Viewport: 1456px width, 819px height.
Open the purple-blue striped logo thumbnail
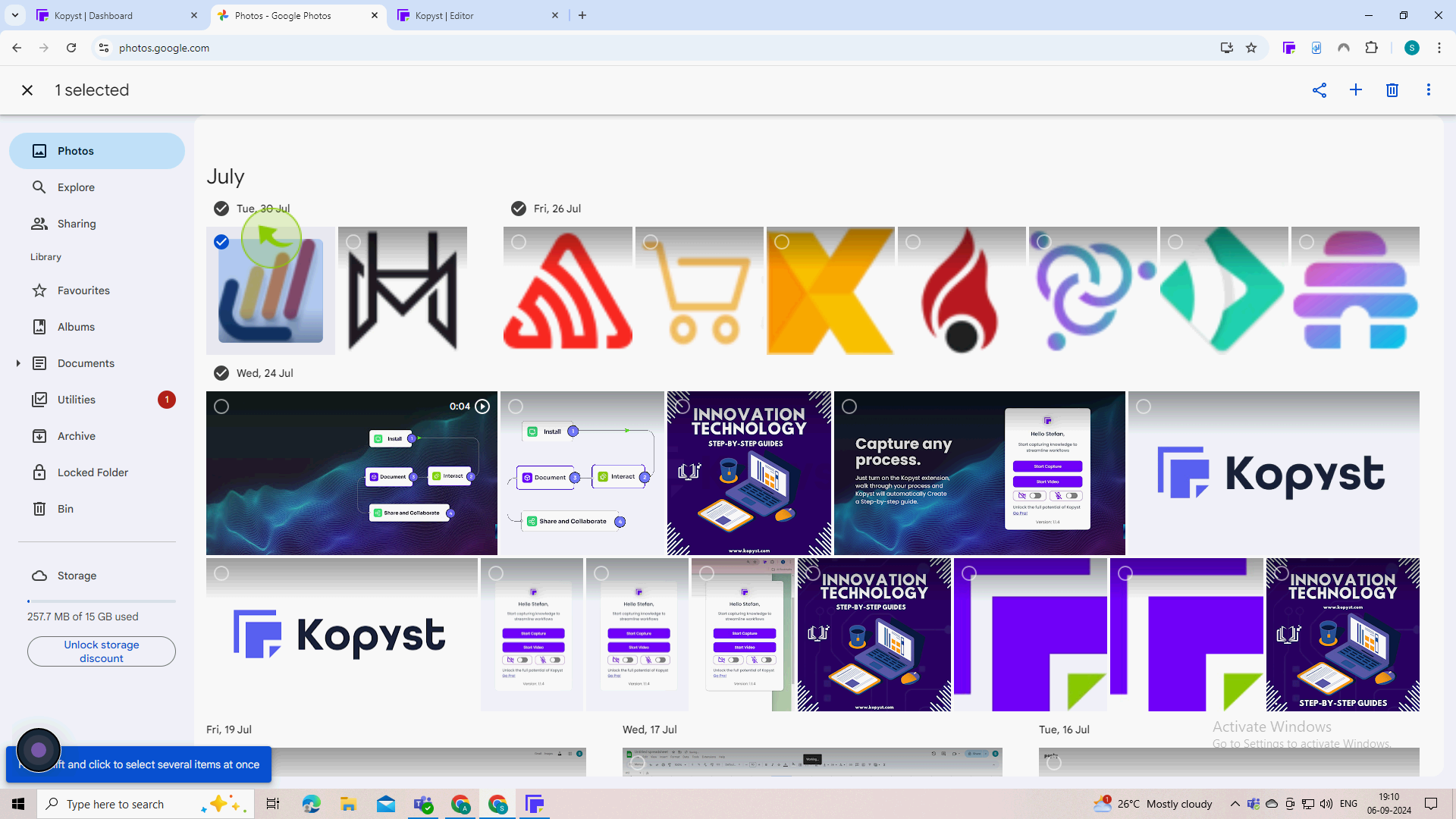(1355, 290)
